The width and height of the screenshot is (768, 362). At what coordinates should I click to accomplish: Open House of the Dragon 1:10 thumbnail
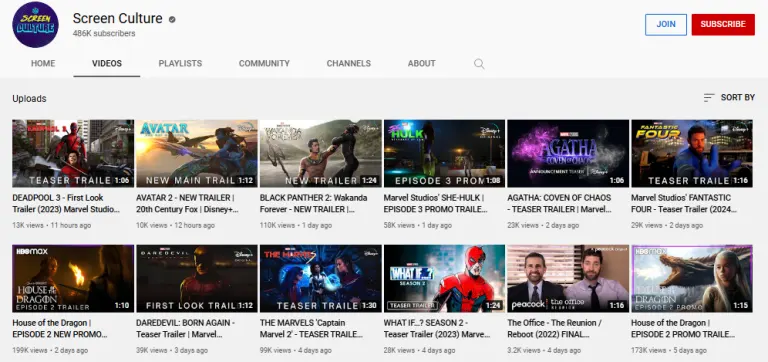point(73,279)
